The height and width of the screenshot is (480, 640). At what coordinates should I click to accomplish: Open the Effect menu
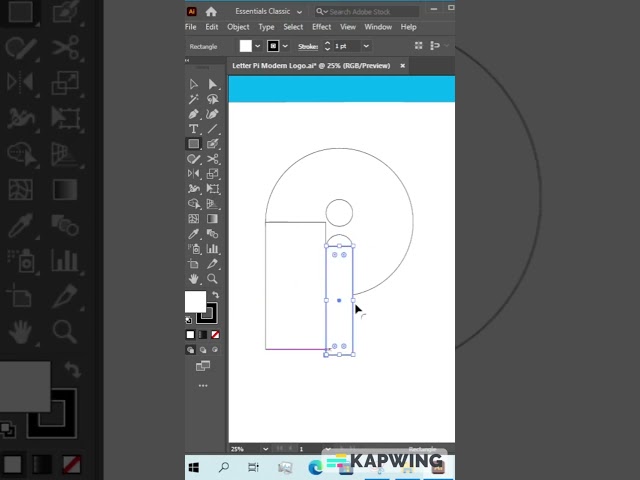click(322, 27)
